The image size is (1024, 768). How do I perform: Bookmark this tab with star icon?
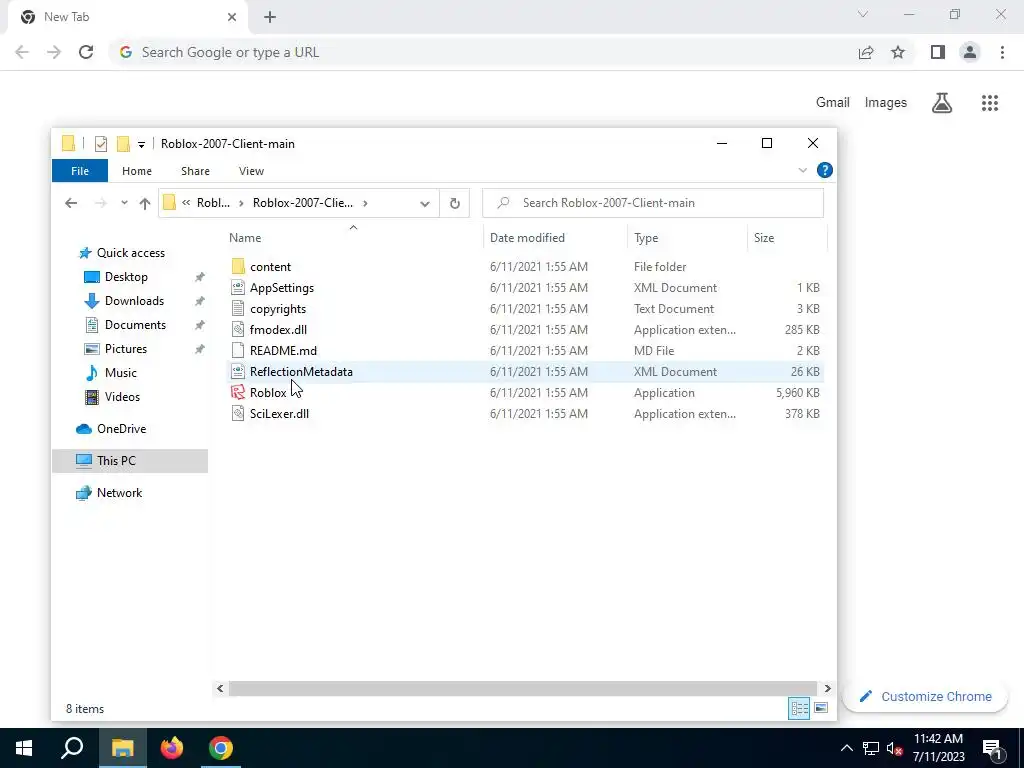point(898,52)
